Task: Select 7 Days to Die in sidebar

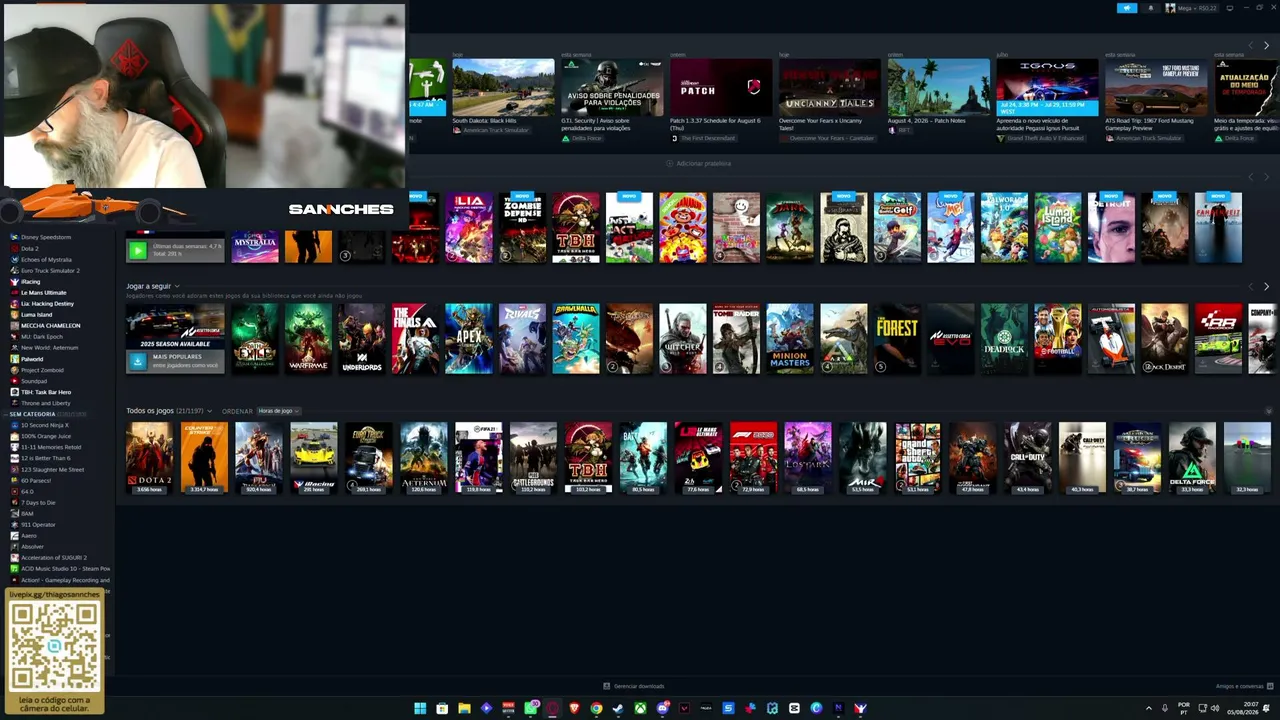Action: point(38,502)
